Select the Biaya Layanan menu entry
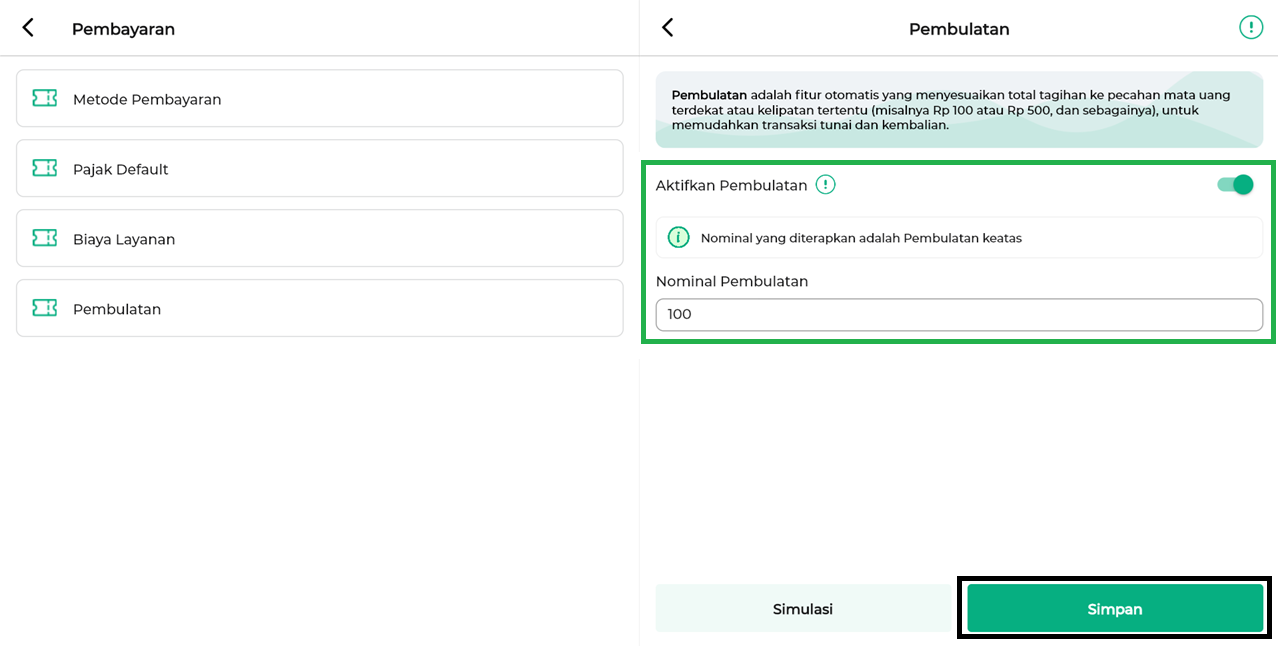This screenshot has width=1278, height=646. 320,239
